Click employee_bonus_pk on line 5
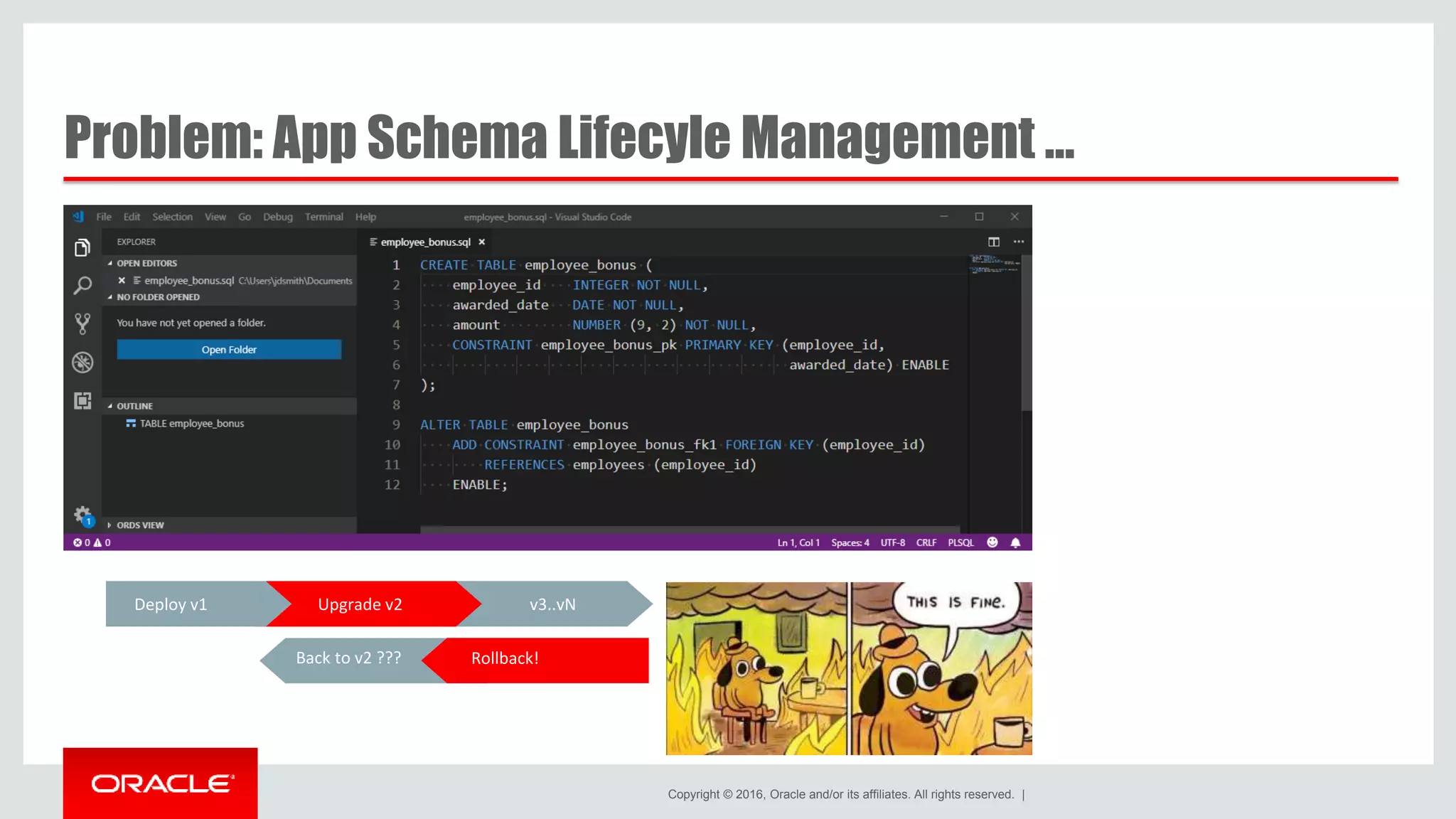This screenshot has height=819, width=1456. click(609, 345)
